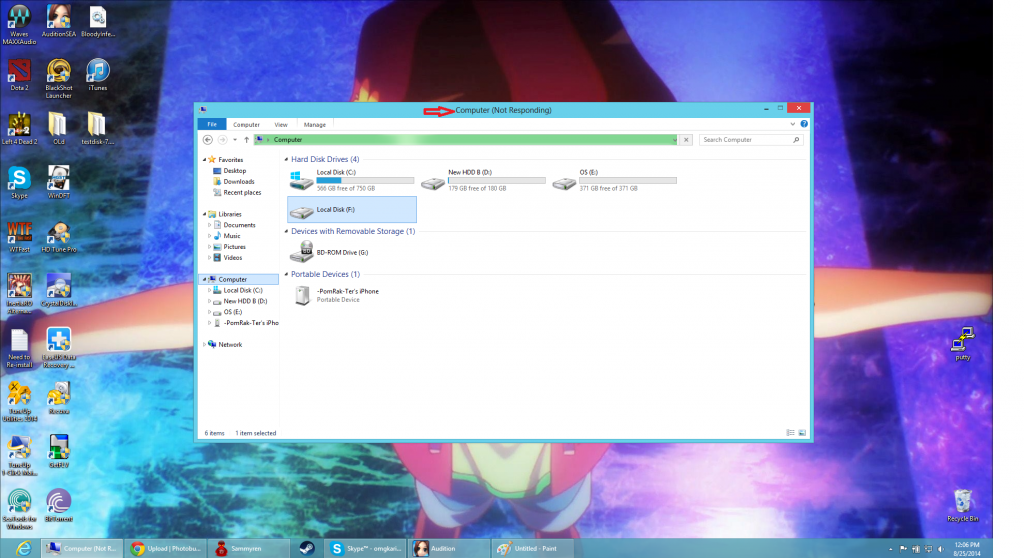Open the New HDD B (D:) drive icon
Viewport: 1024px width, 558px height.
click(432, 184)
